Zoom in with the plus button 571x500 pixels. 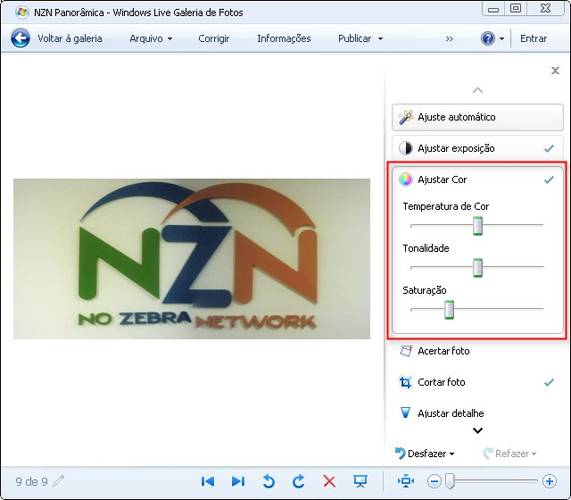click(x=550, y=481)
